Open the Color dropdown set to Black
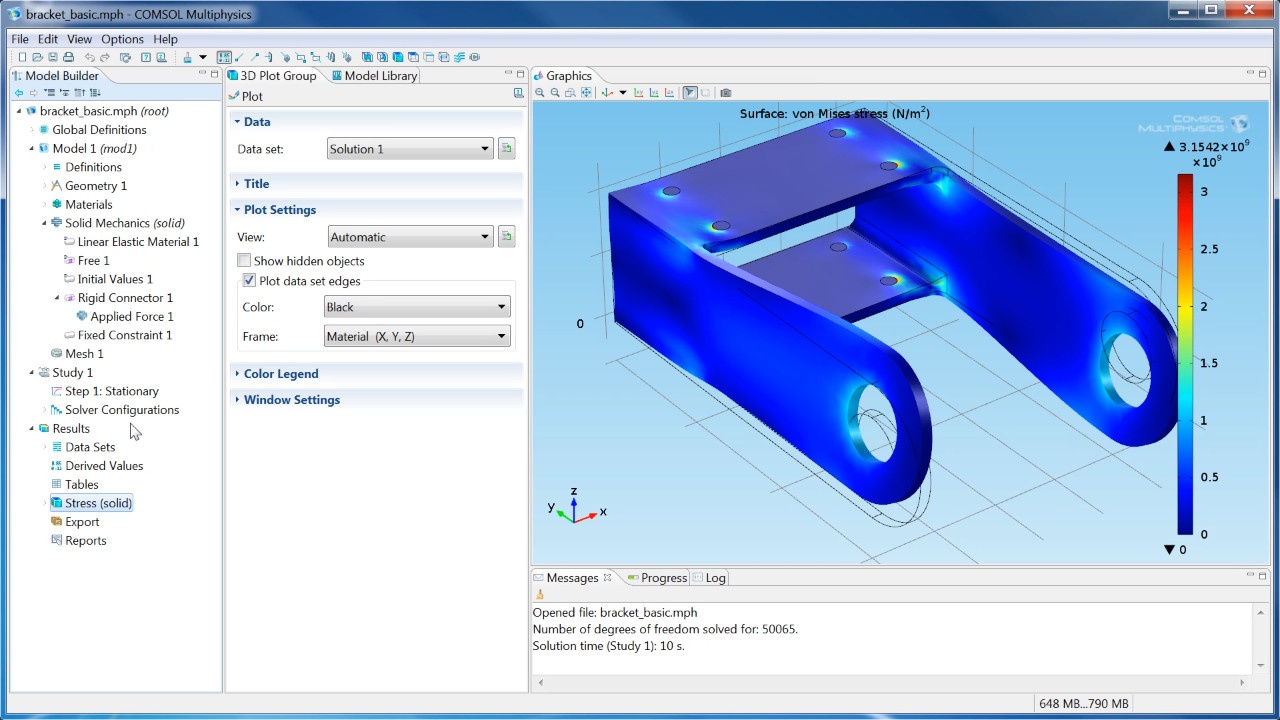The width and height of the screenshot is (1280, 720). (x=417, y=307)
